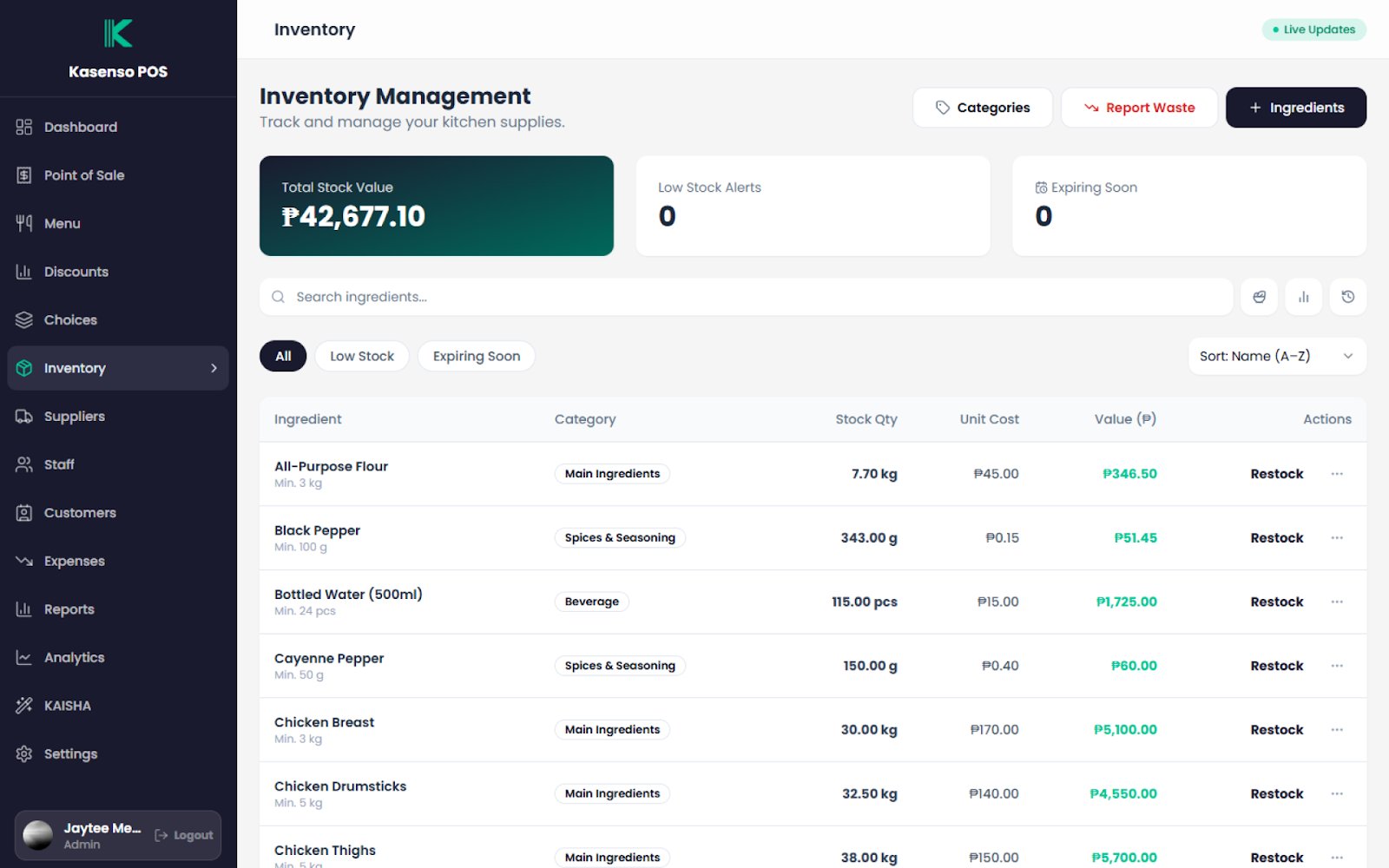
Task: Select the Low Stock filter tab
Action: (x=362, y=356)
